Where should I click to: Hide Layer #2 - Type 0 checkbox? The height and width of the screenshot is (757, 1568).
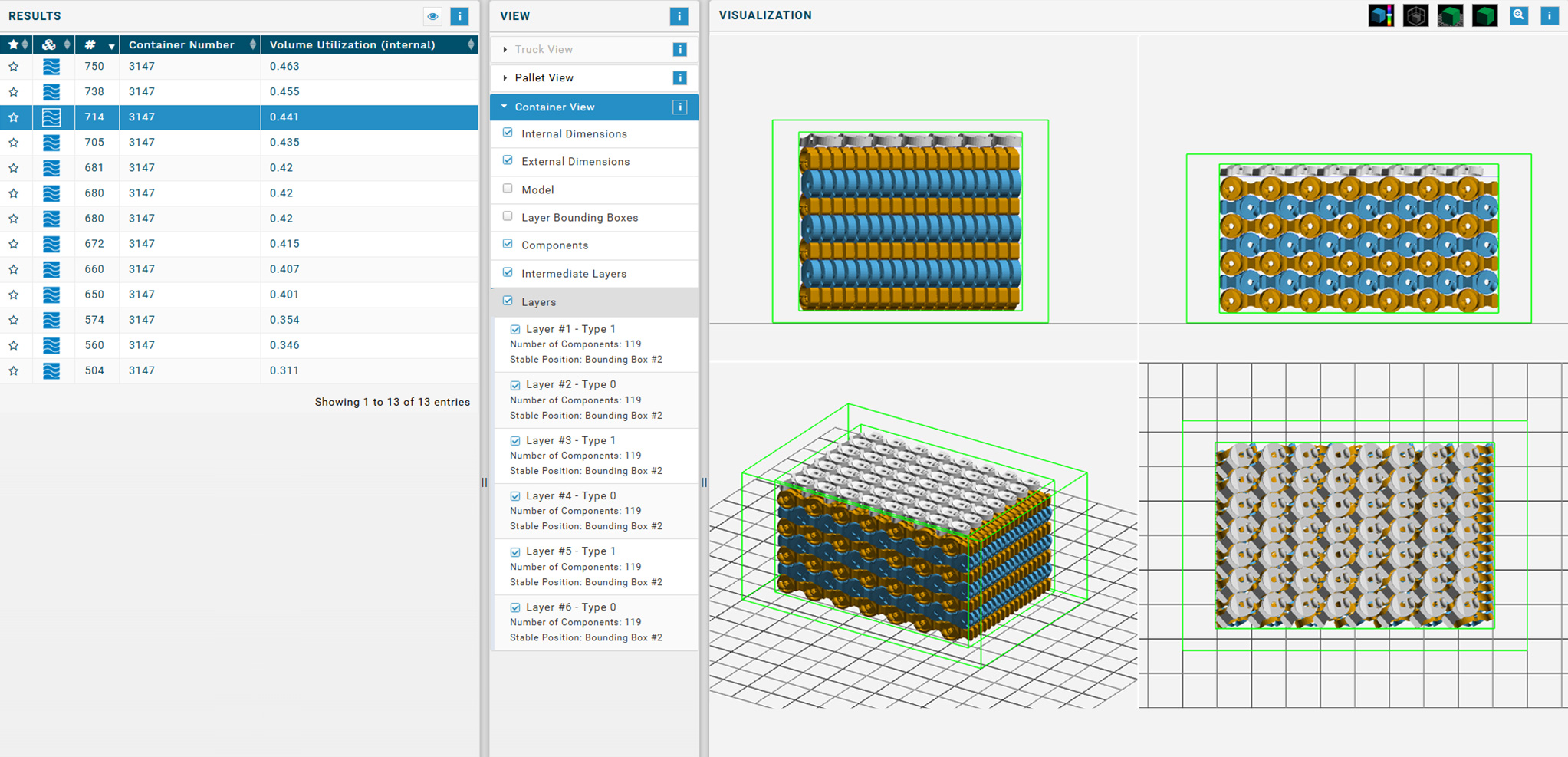pos(515,385)
